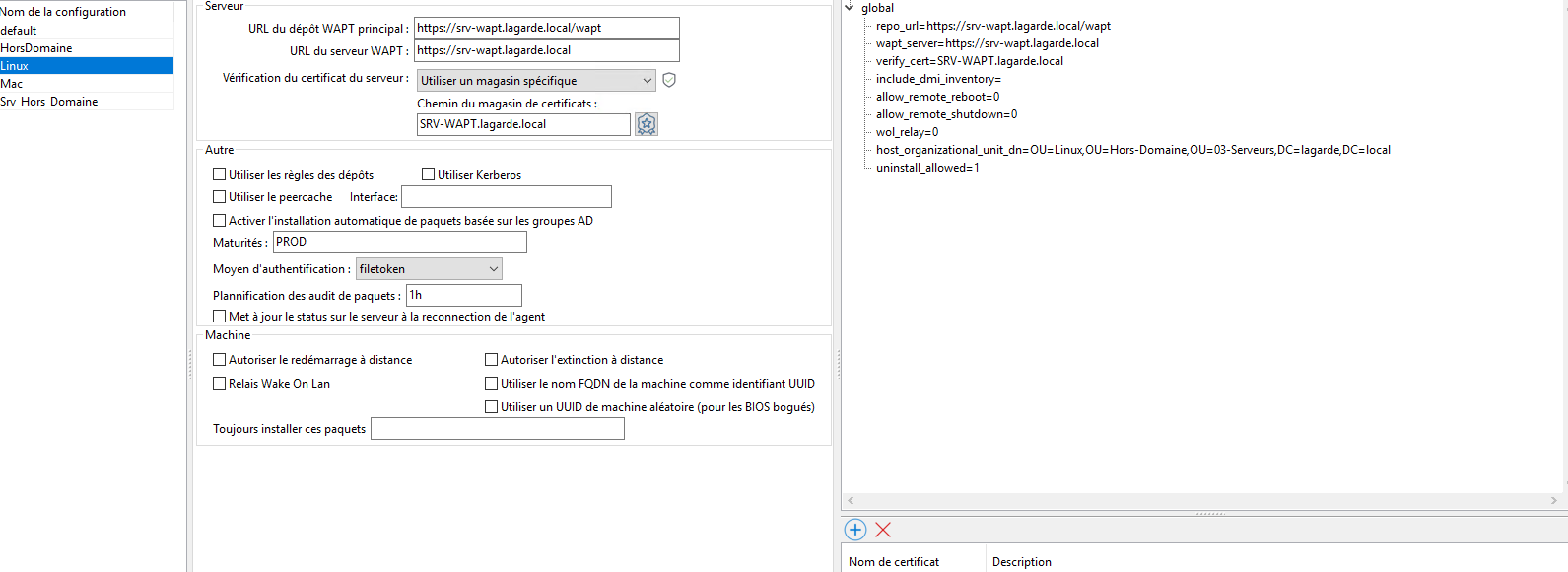
Task: Check Autoriser le redémarrage à distance
Action: tap(220, 360)
